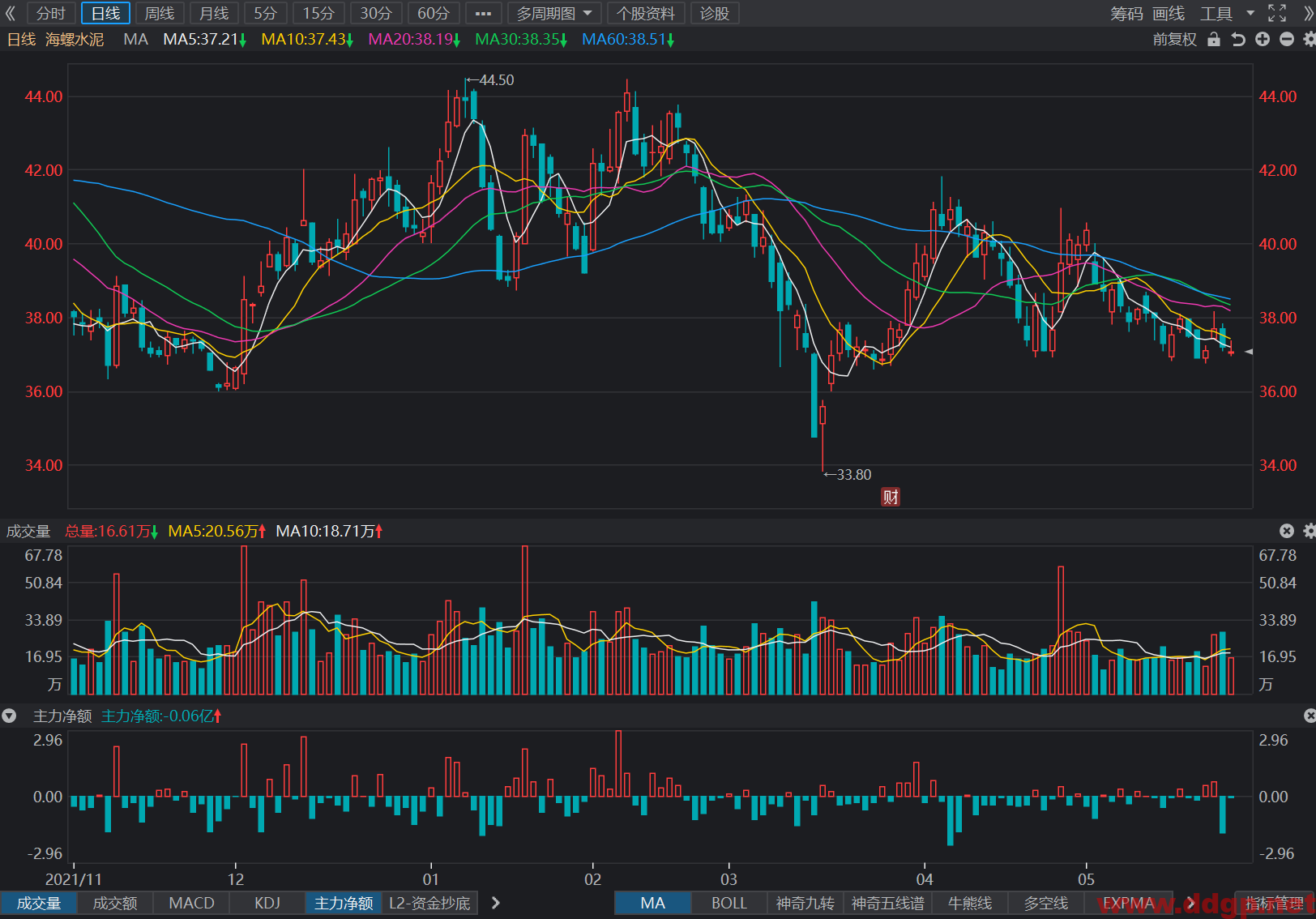The image size is (1316, 919).
Task: Switch to 周线 weekly period
Action: [160, 13]
